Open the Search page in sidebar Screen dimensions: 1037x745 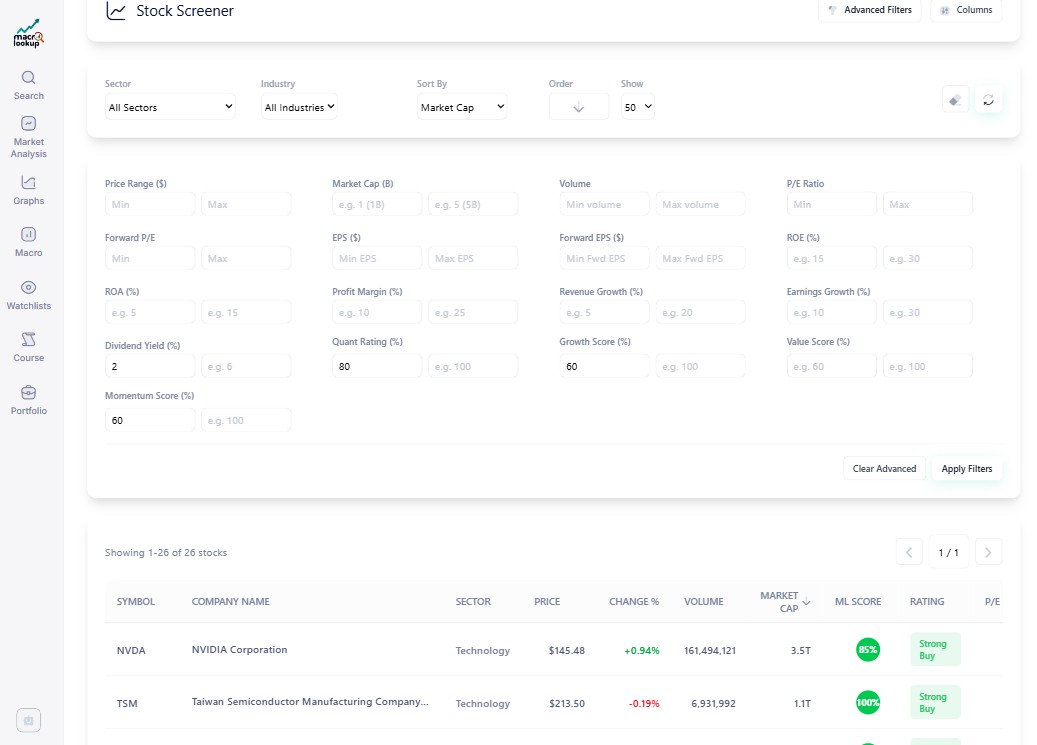coord(28,86)
